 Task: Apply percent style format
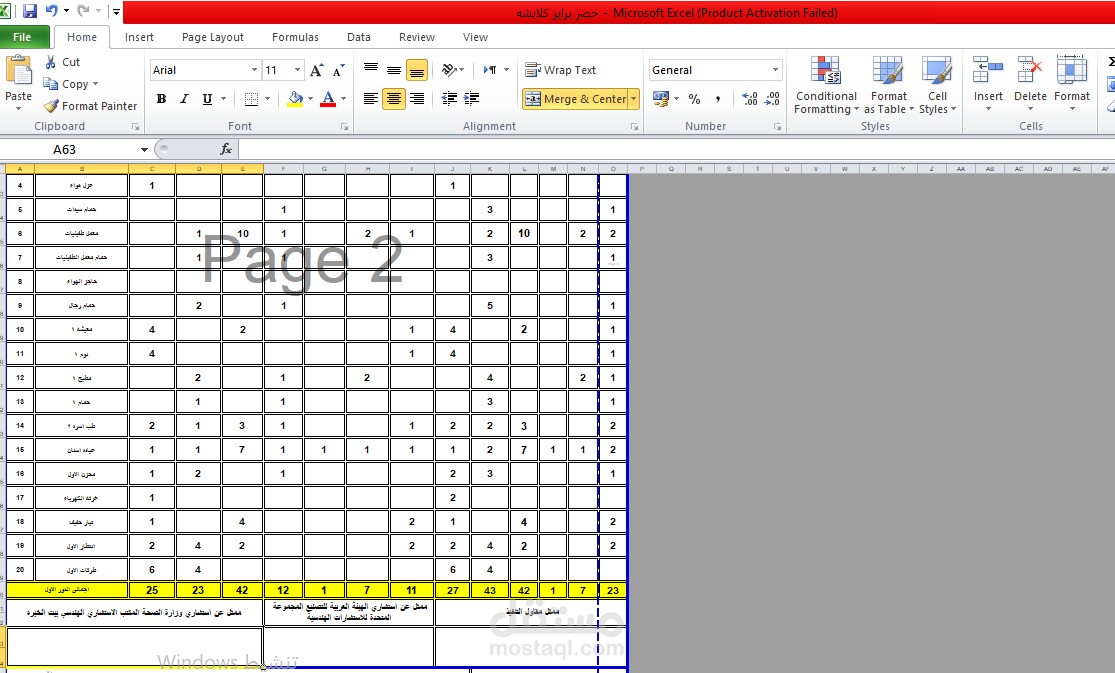(x=695, y=99)
